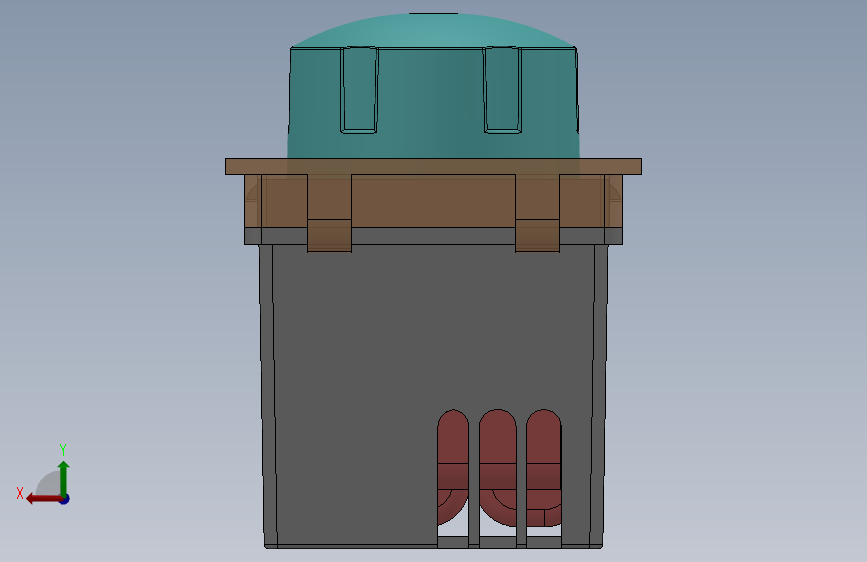
Task: Select the teal dome cap of the model
Action: coord(433,86)
